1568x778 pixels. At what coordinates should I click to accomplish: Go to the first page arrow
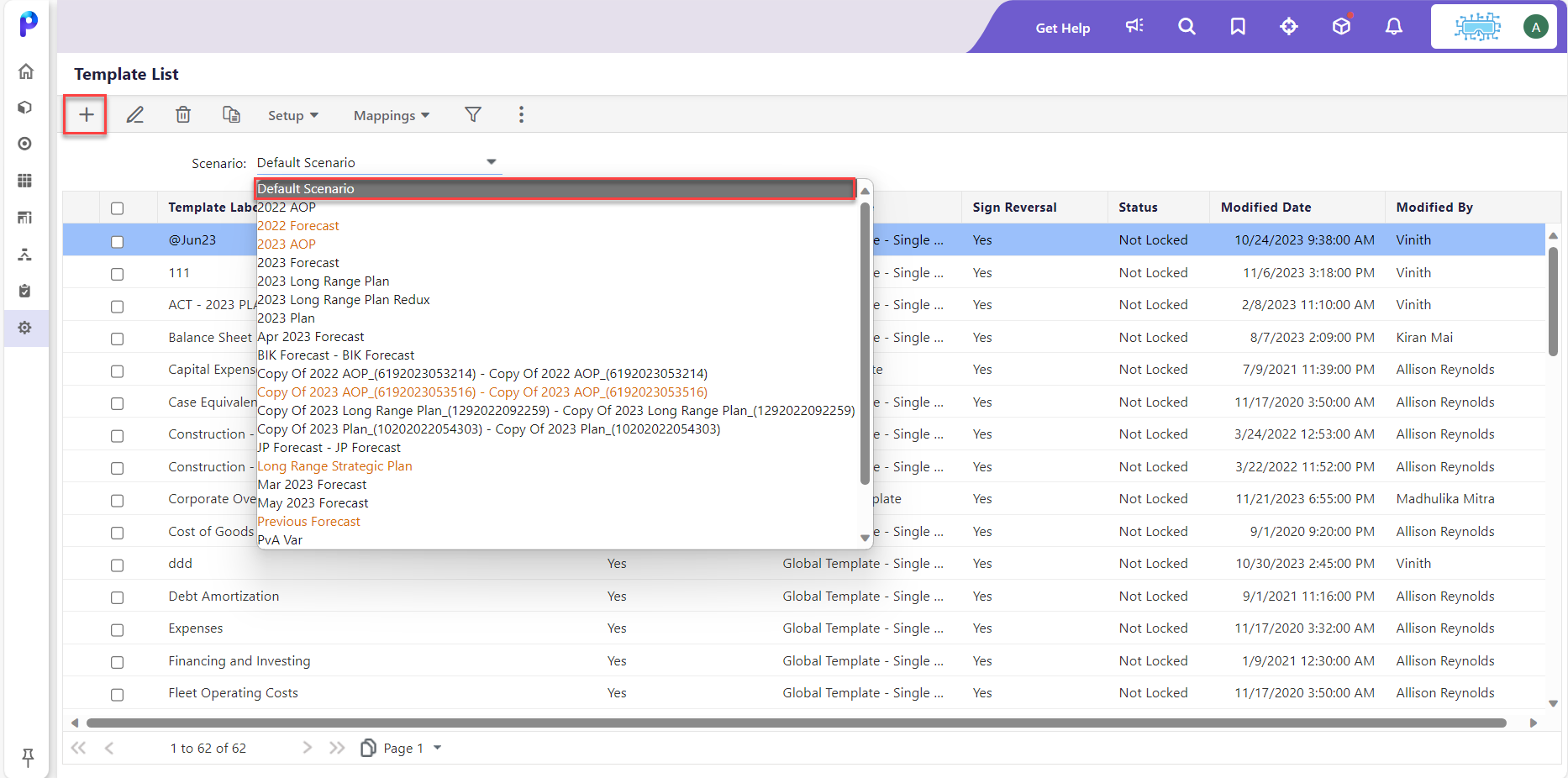point(78,748)
